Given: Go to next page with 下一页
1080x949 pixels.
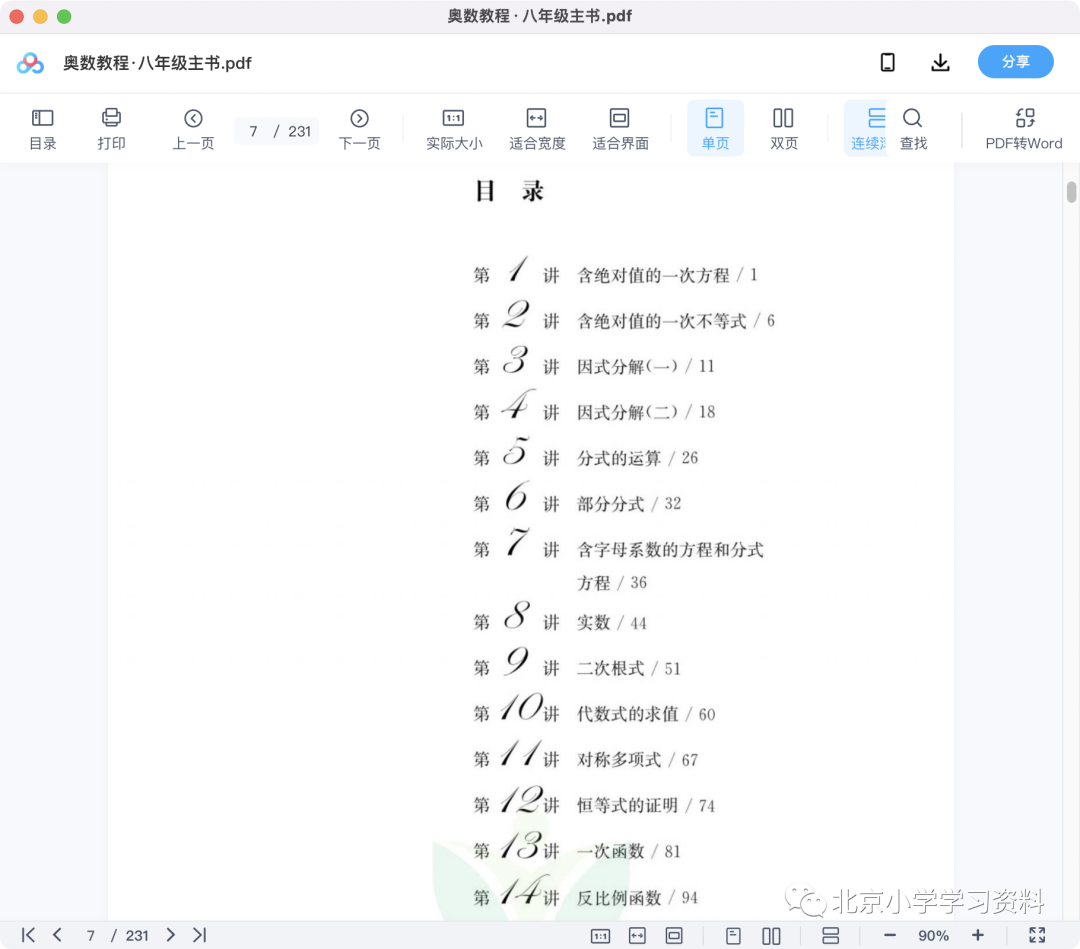Looking at the screenshot, I should 359,129.
